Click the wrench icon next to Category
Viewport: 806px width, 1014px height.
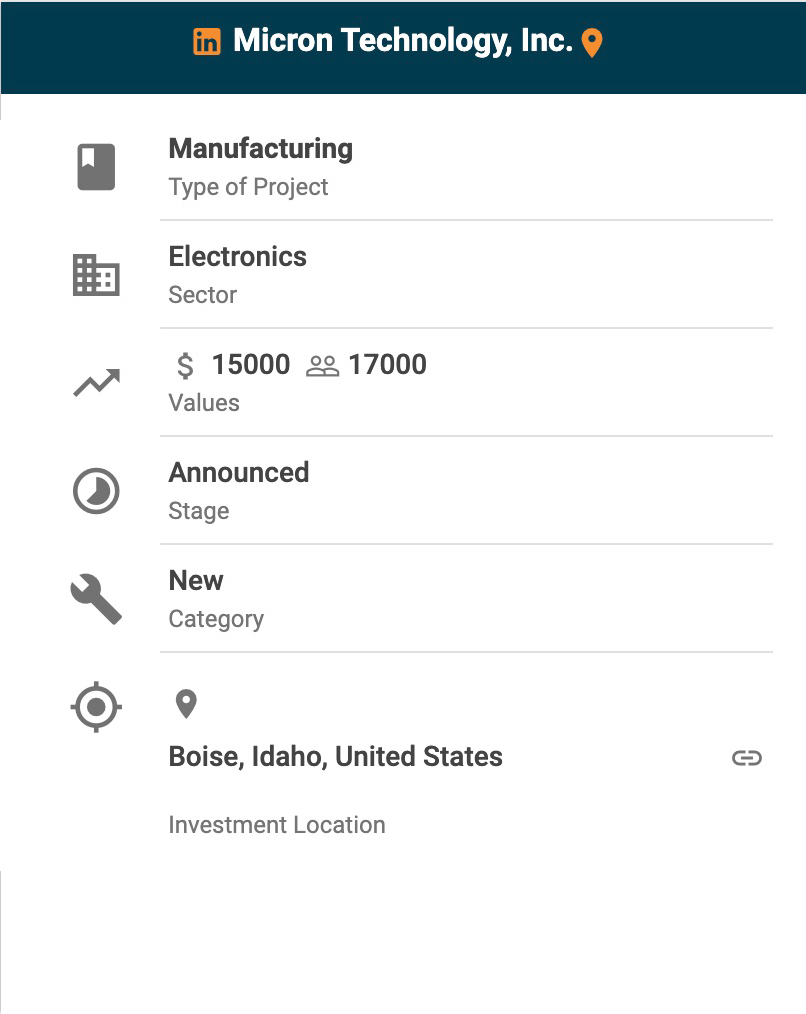(x=96, y=600)
